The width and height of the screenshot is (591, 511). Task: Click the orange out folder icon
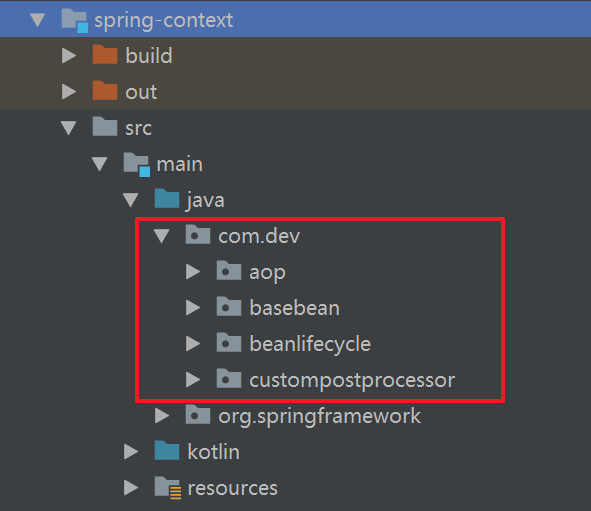(x=105, y=91)
